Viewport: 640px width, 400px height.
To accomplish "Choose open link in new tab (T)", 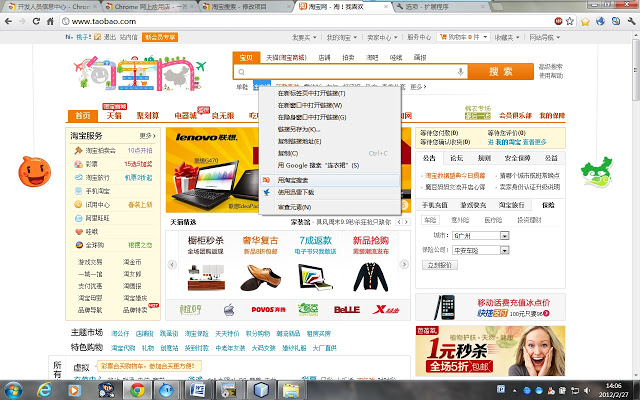I will click(x=330, y=93).
